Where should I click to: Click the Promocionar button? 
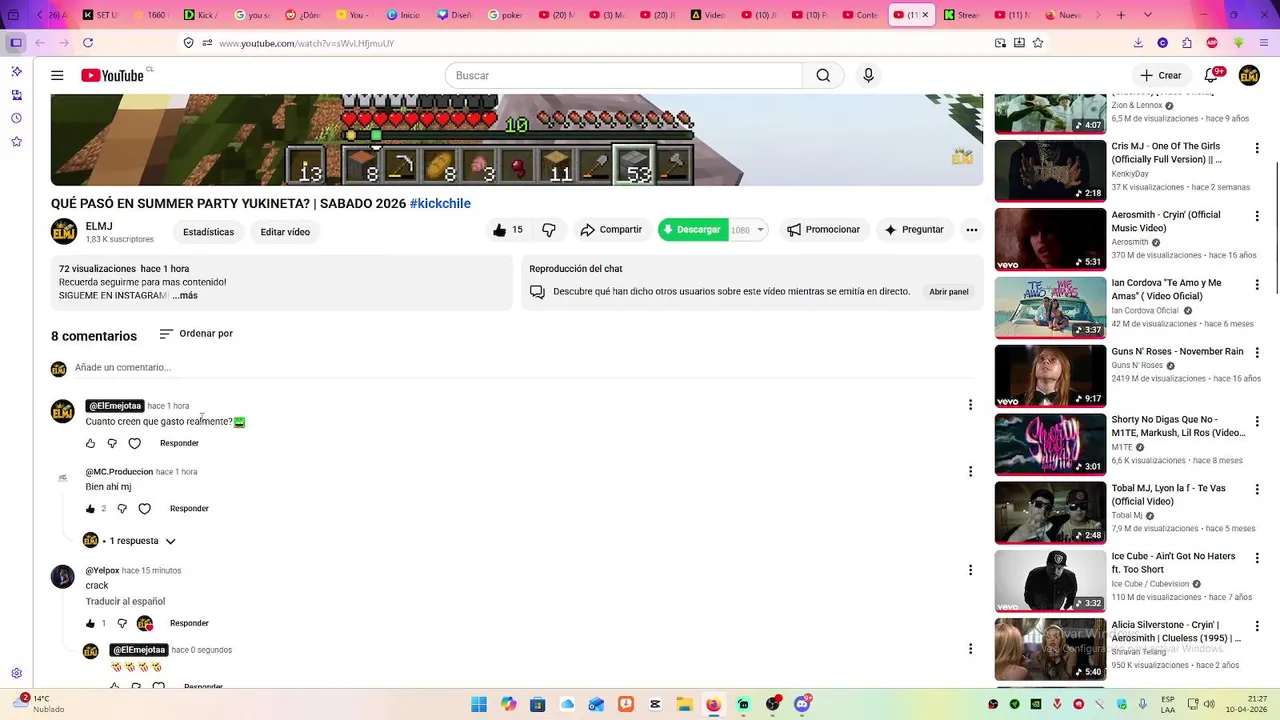click(x=823, y=230)
